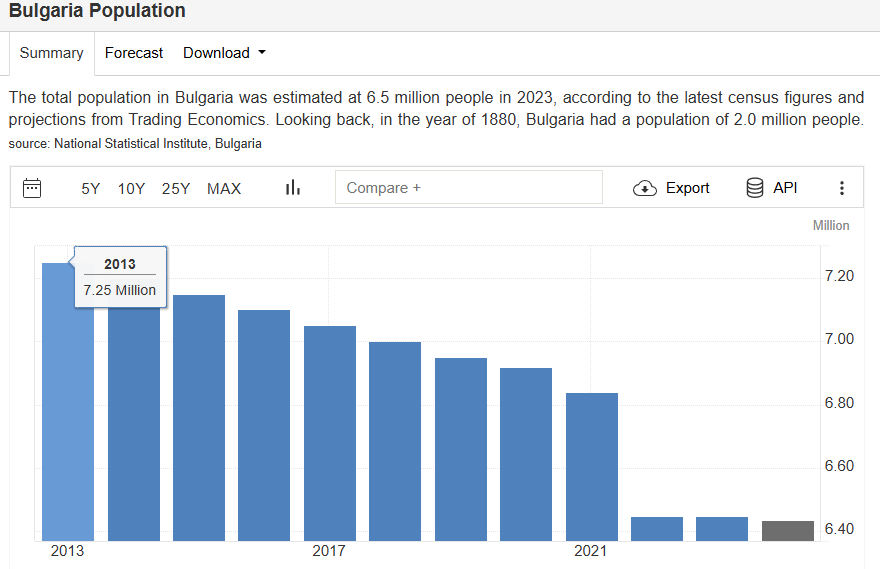Click the API database icon
Screen dimensions: 880x569
coord(755,187)
